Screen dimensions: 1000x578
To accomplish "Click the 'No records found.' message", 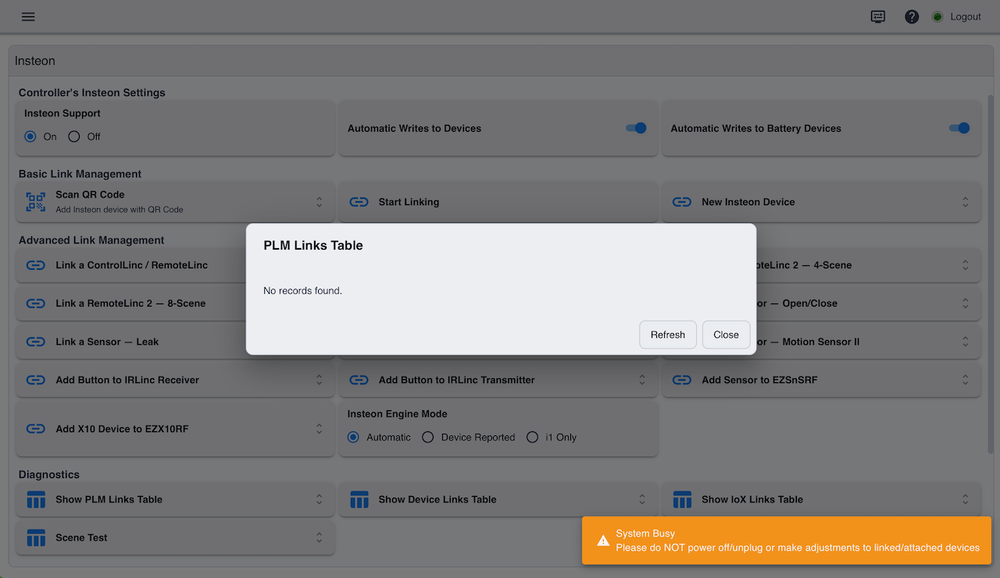I will 303,291.
